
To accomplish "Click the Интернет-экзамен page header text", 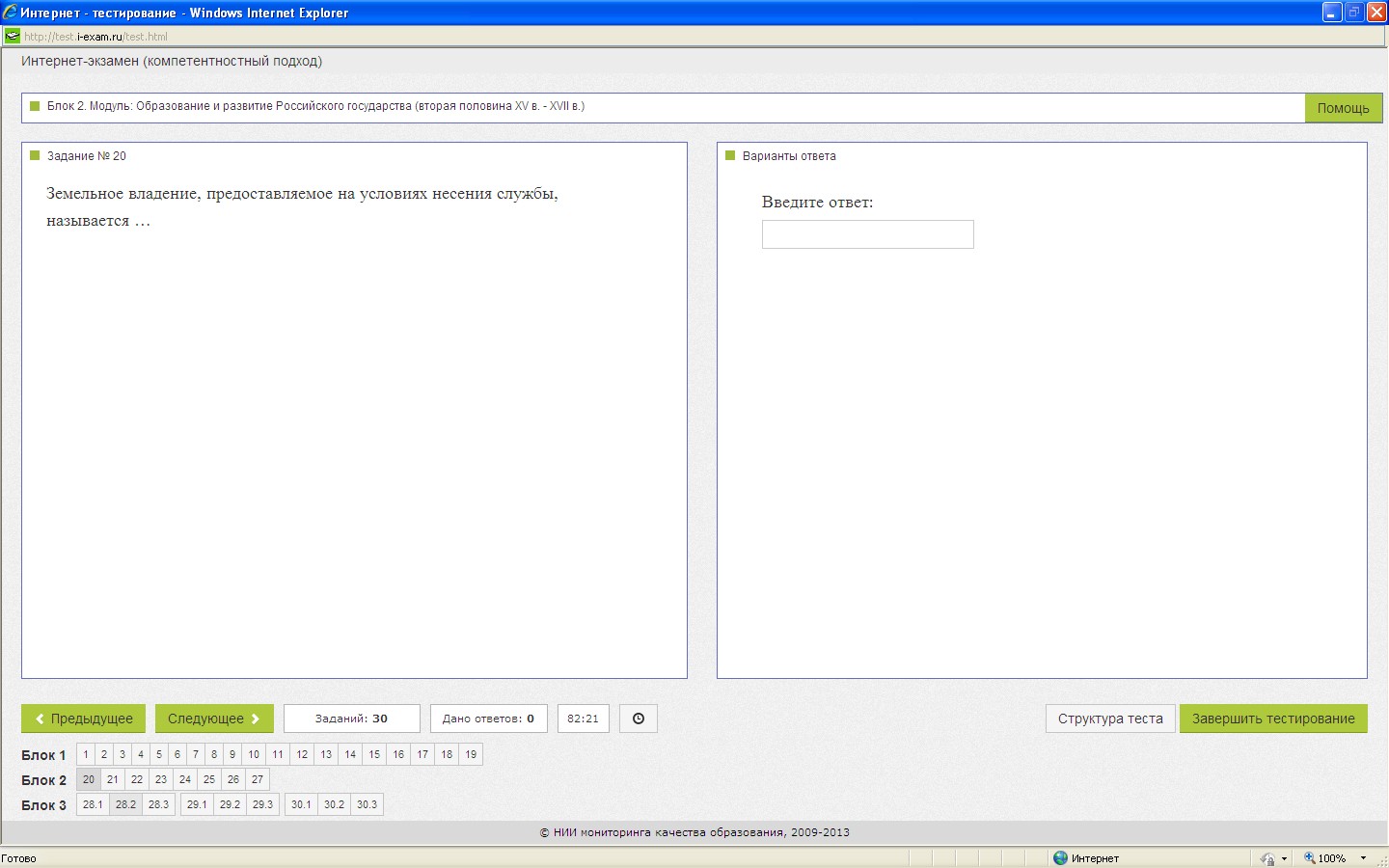I will tap(172, 61).
